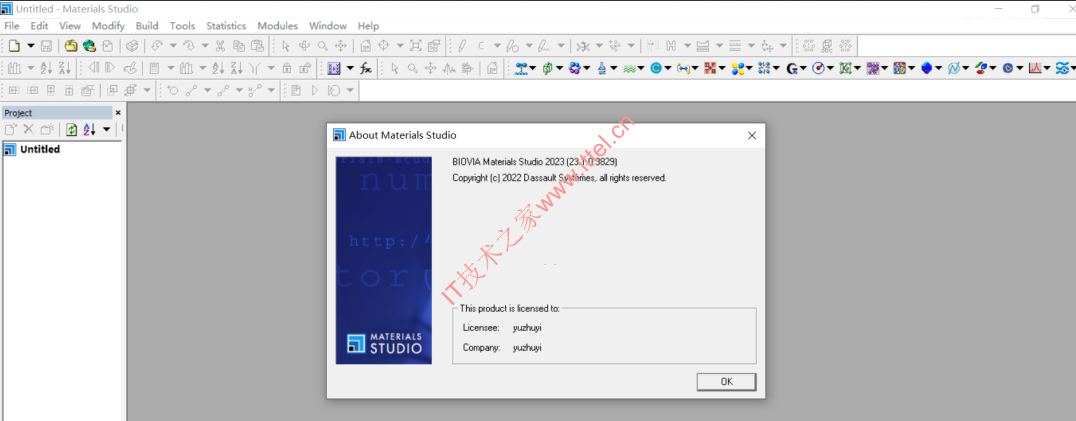The image size is (1076, 421).
Task: Open the Tools menu
Action: [x=183, y=25]
